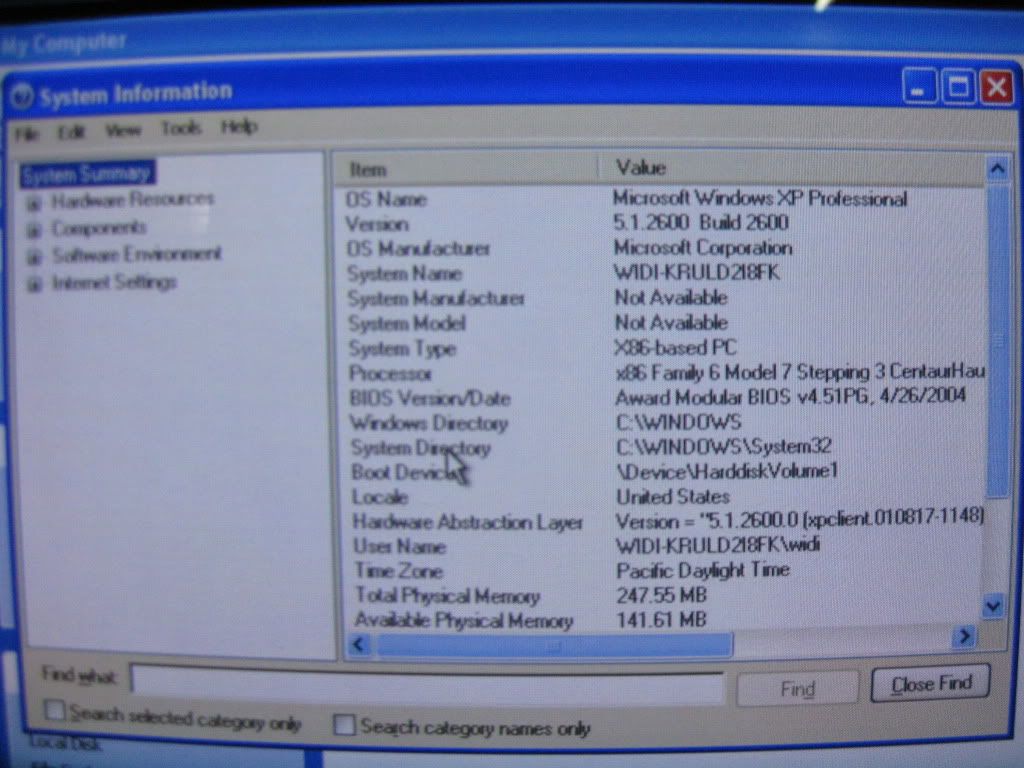This screenshot has height=768, width=1024.
Task: Expand the Hardware Resources node
Action: point(33,204)
